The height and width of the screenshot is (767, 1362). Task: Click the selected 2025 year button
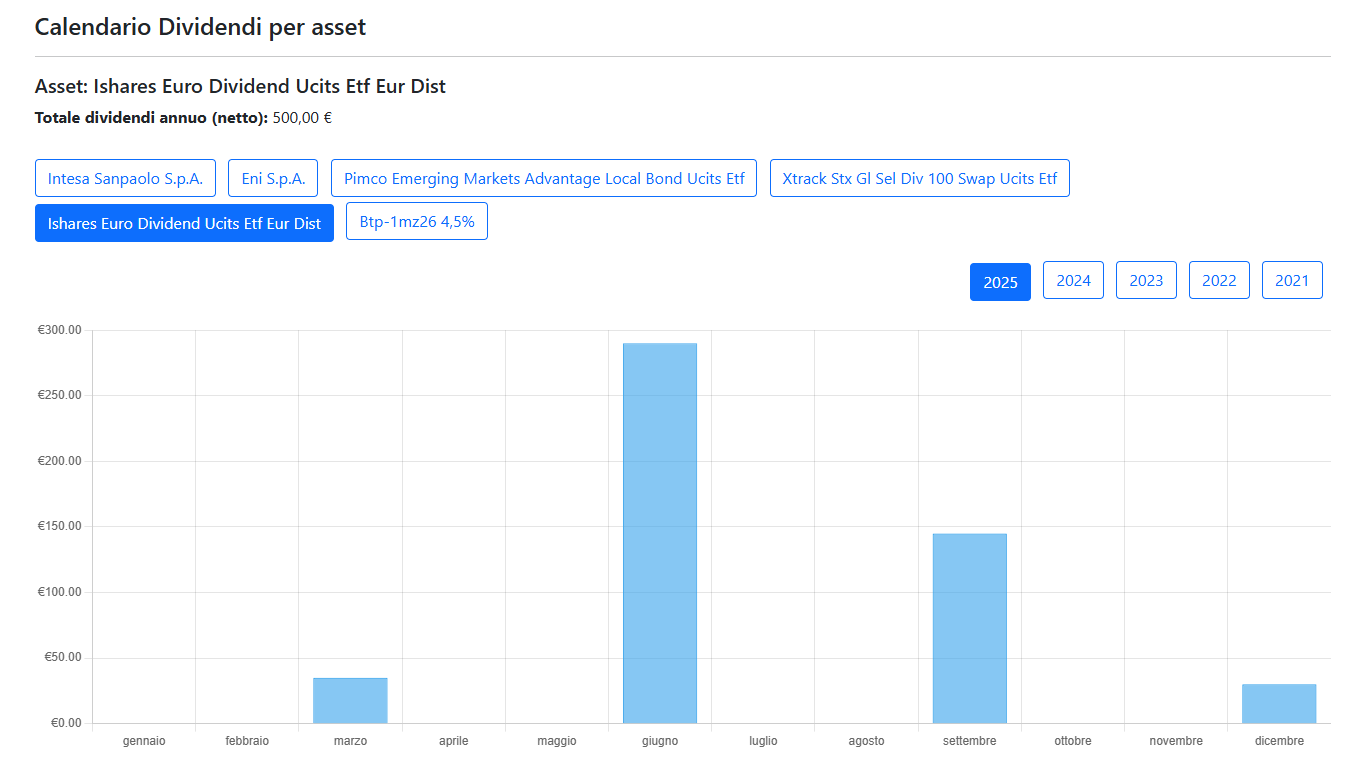[1000, 281]
